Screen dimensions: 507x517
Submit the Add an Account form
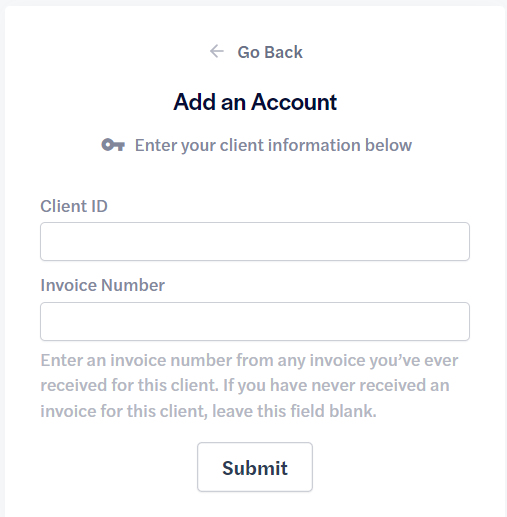coord(255,467)
